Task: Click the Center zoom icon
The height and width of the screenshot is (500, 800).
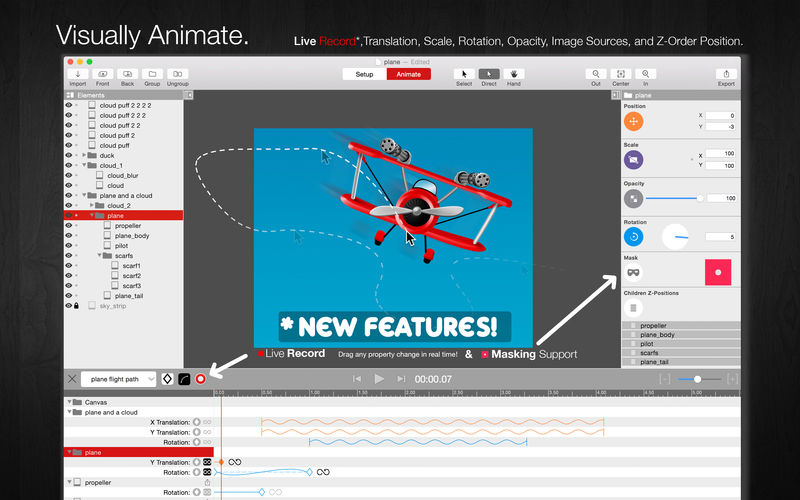Action: [x=620, y=74]
